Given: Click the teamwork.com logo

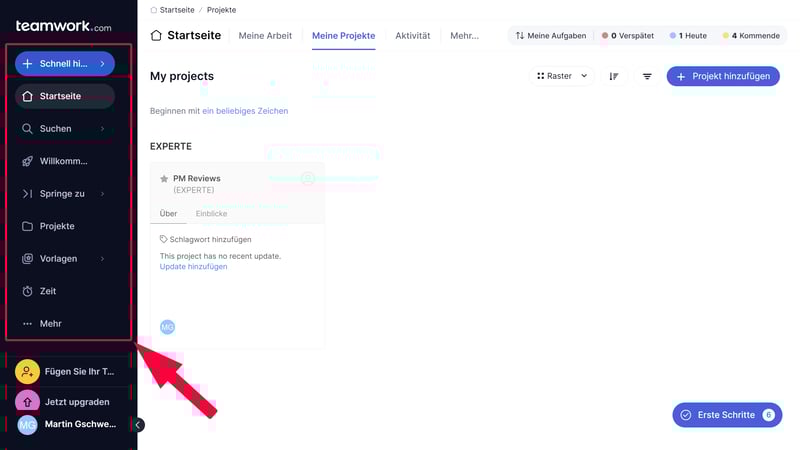Looking at the screenshot, I should click(x=64, y=26).
